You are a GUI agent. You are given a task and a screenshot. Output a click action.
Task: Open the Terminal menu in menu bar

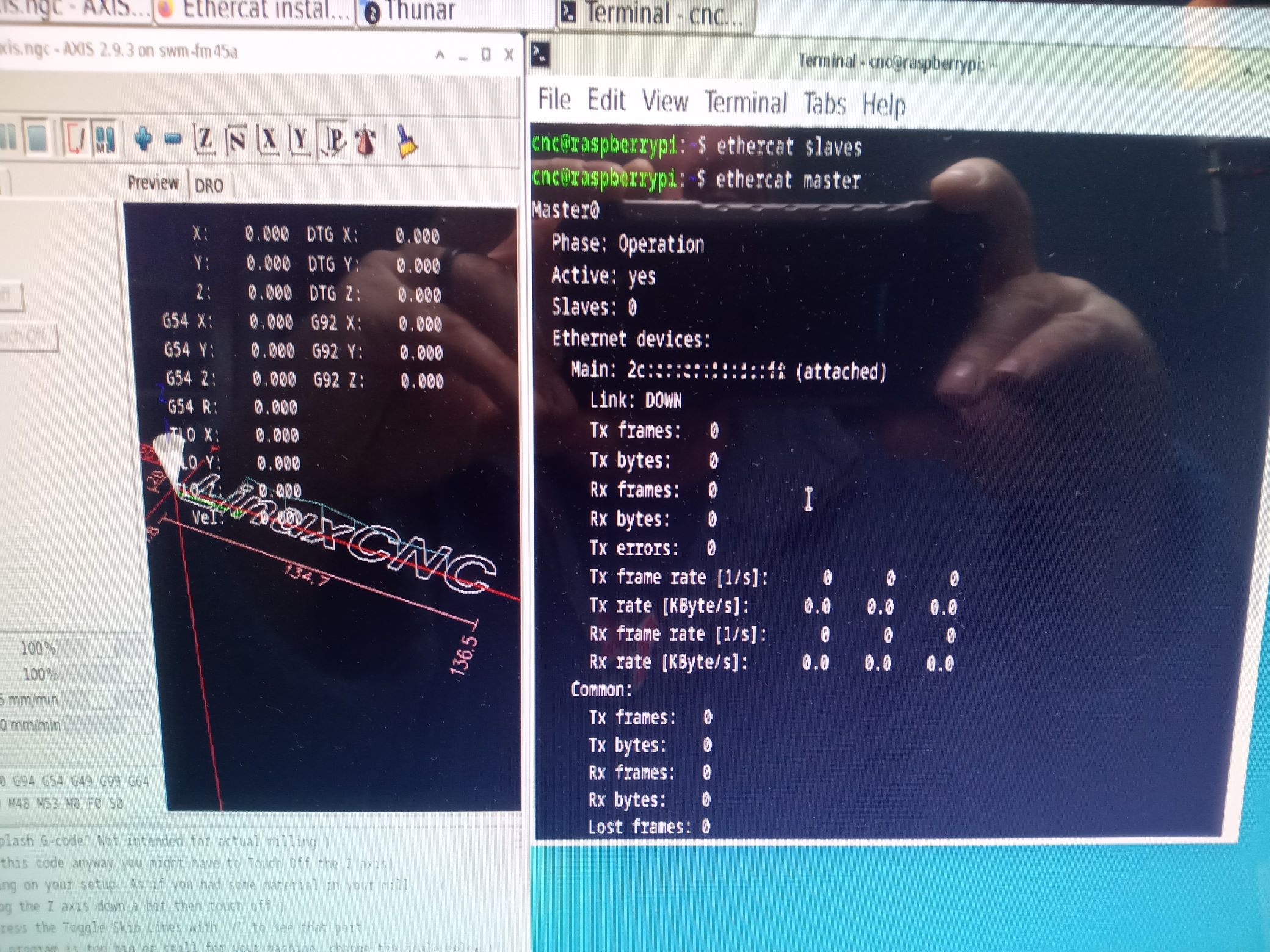(746, 103)
